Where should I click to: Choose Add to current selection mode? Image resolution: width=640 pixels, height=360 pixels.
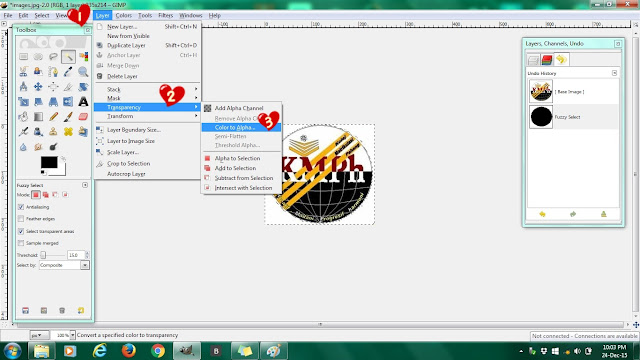46,195
